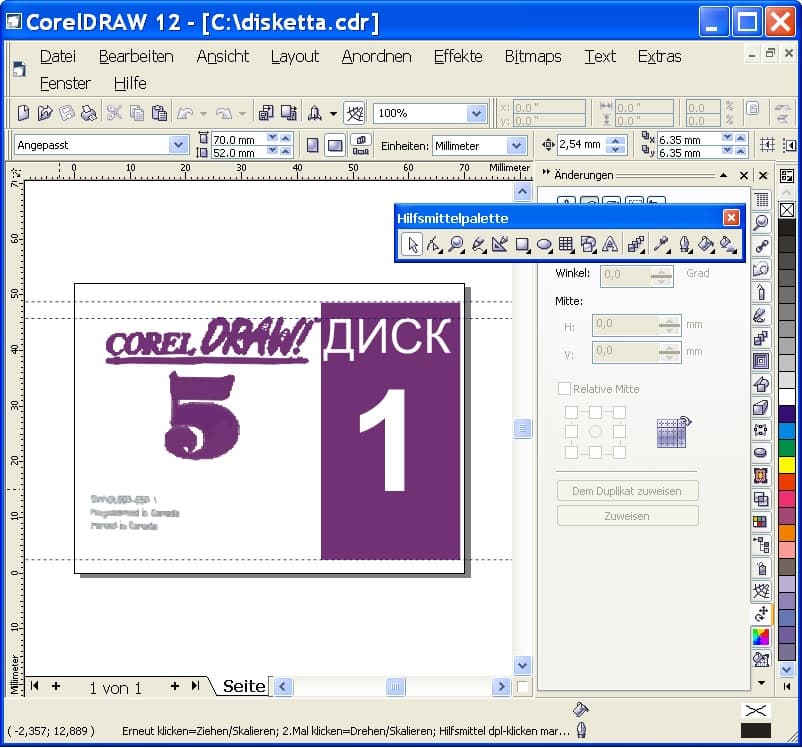Select the Fill bucket tool
The image size is (802, 748).
point(706,245)
